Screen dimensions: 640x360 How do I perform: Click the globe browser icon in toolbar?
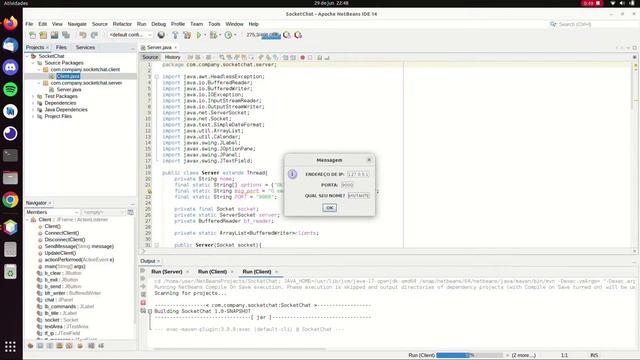point(161,35)
